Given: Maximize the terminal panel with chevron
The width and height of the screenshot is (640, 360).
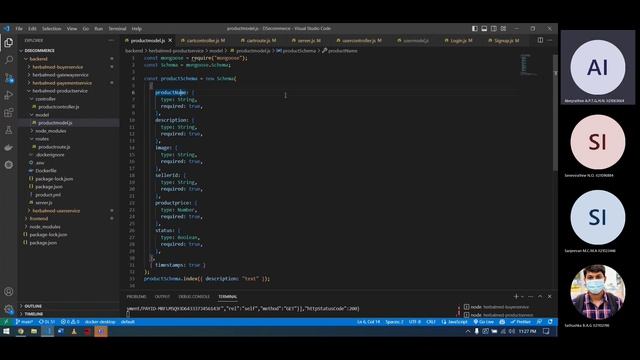Looking at the screenshot, I should pyautogui.click(x=540, y=296).
